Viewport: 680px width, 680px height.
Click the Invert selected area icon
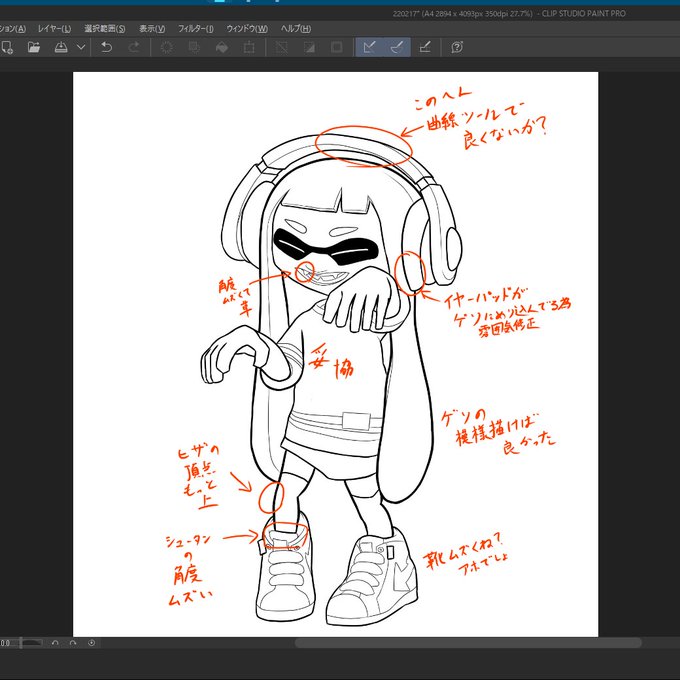pyautogui.click(x=309, y=47)
